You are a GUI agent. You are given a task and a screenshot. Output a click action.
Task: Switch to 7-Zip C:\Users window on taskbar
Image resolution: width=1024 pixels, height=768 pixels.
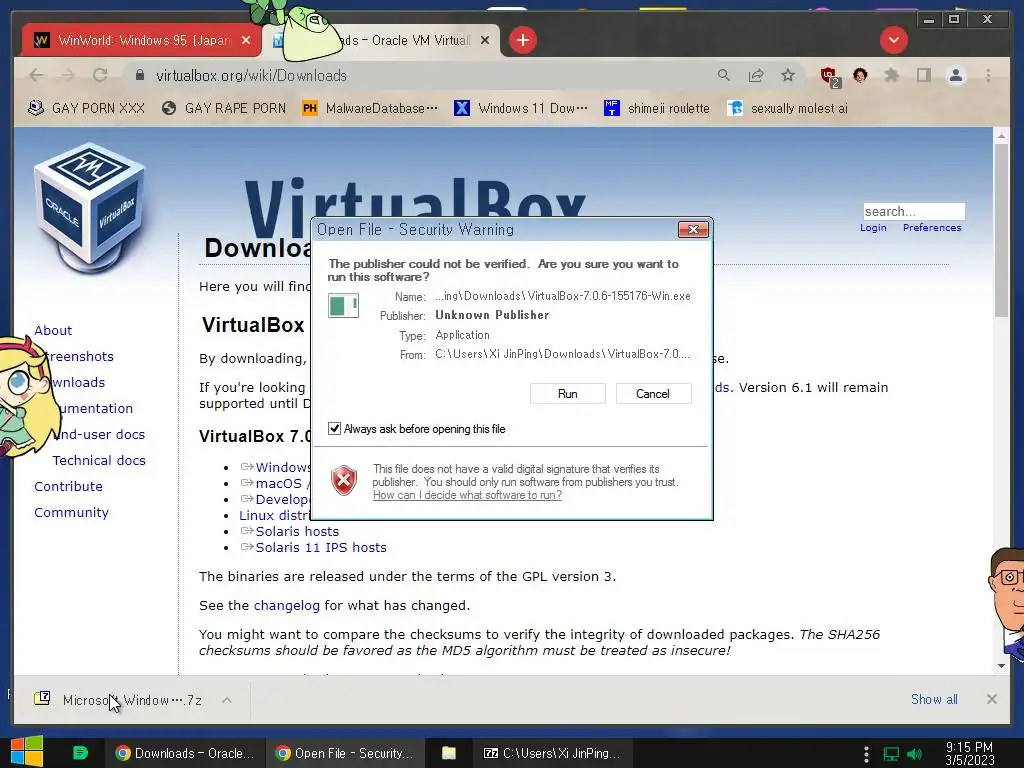[x=551, y=753]
